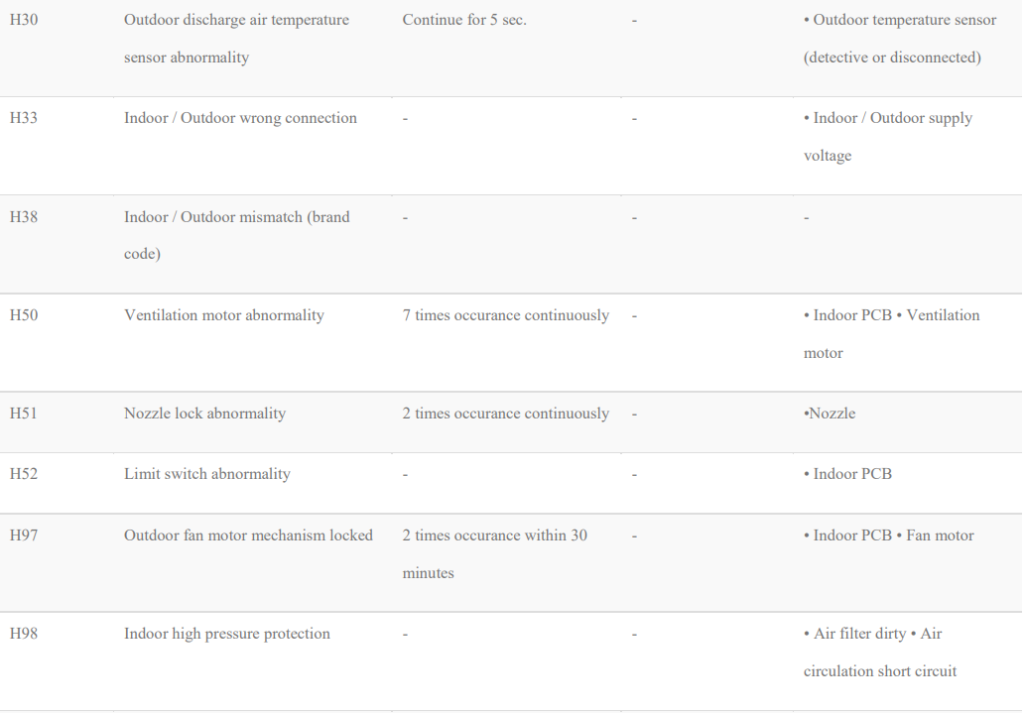Select the H97 error code cell
The width and height of the screenshot is (1024, 713).
[x=24, y=535]
